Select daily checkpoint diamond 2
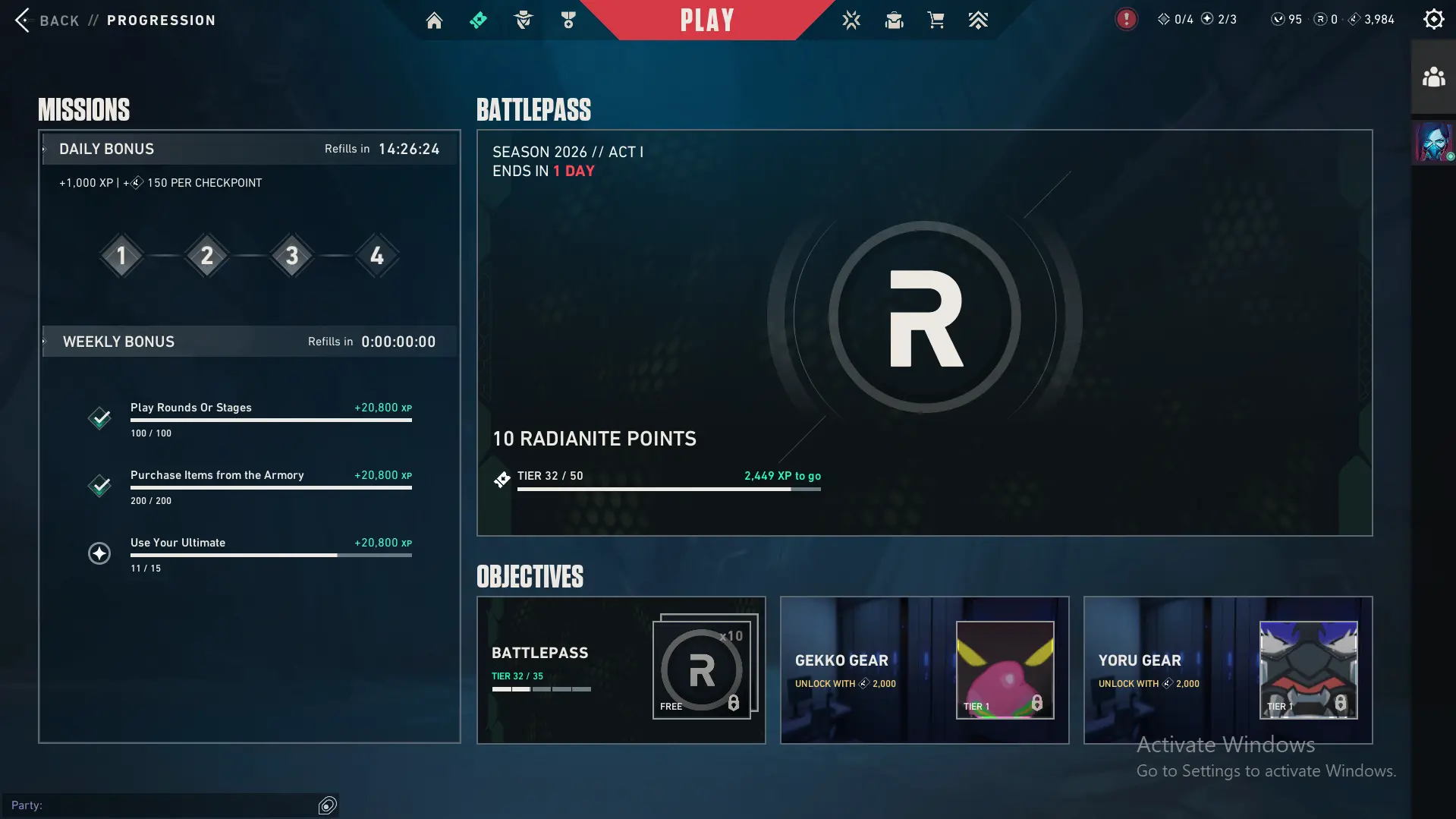The width and height of the screenshot is (1456, 819). (x=206, y=256)
